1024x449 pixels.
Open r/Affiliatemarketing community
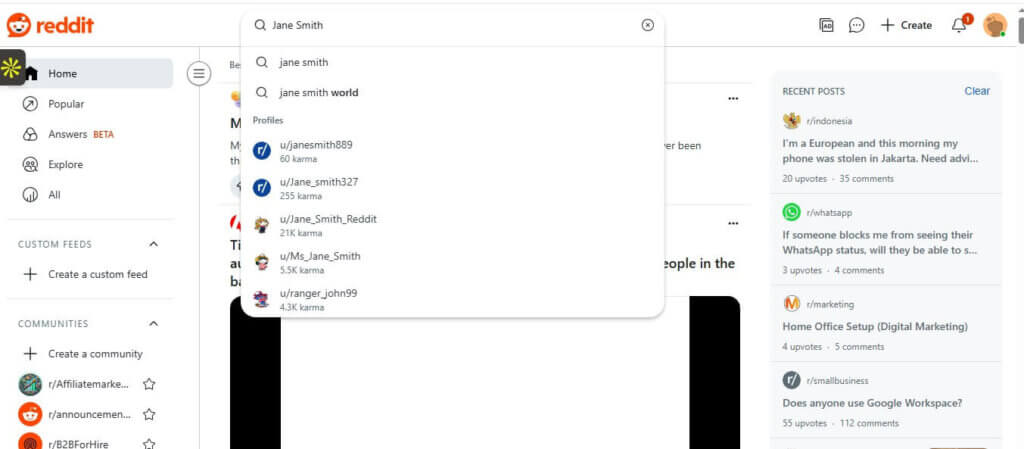(x=89, y=384)
